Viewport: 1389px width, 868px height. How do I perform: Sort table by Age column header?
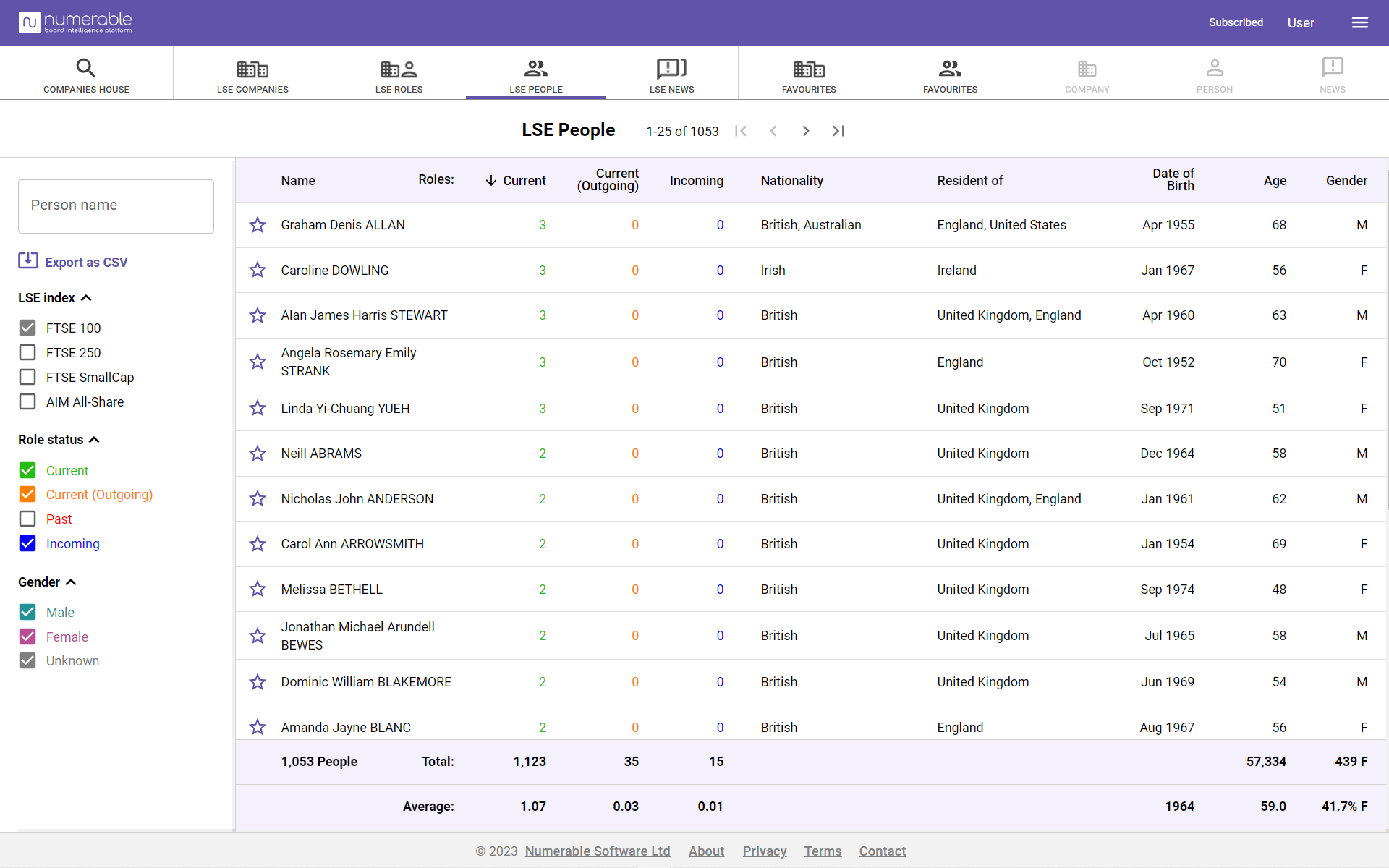click(x=1275, y=181)
